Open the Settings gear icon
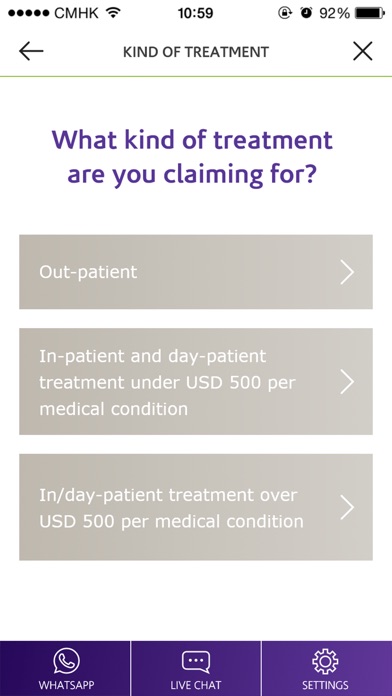The image size is (392, 696). [325, 662]
